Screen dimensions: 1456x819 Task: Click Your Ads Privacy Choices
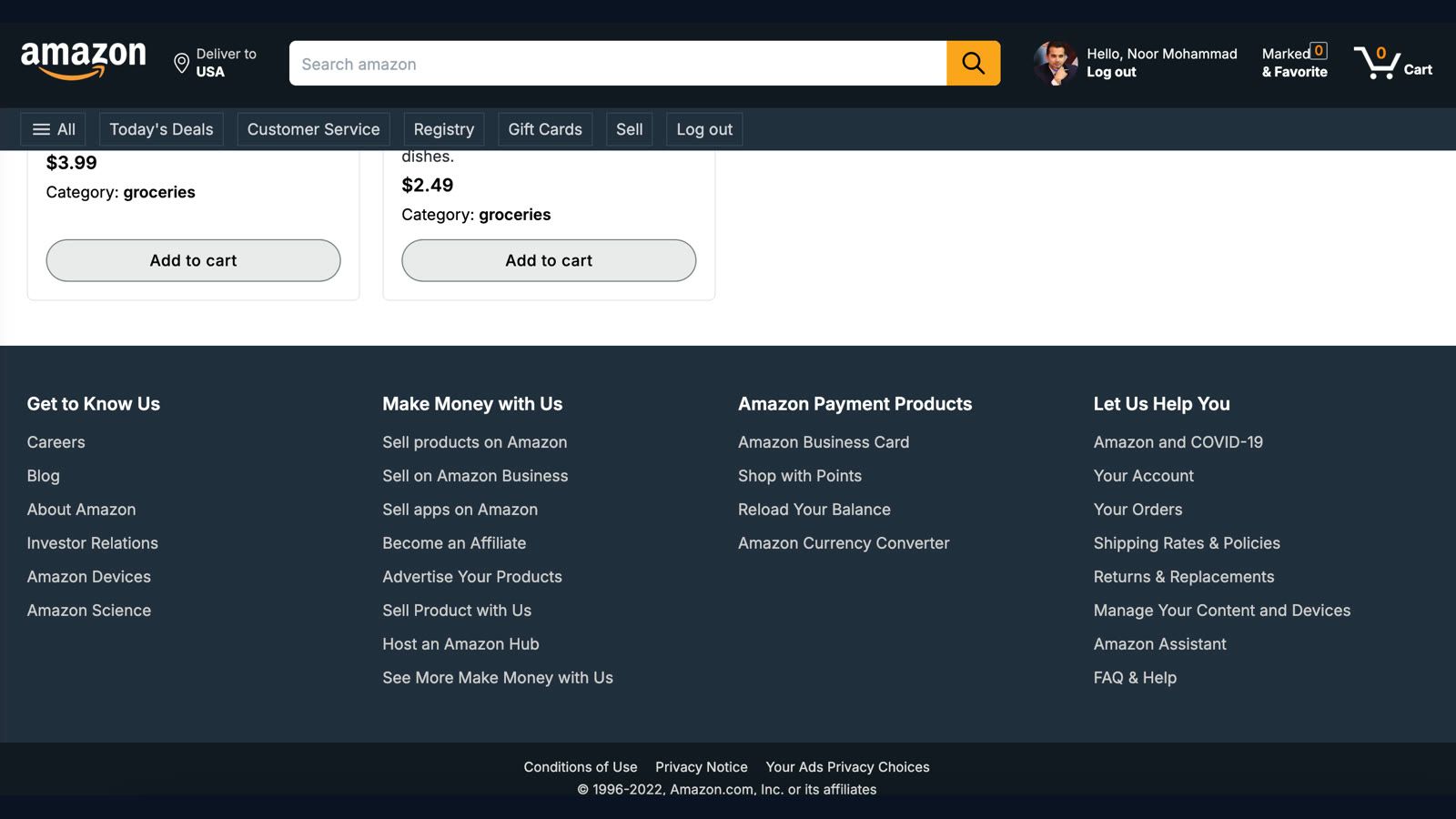tap(847, 767)
